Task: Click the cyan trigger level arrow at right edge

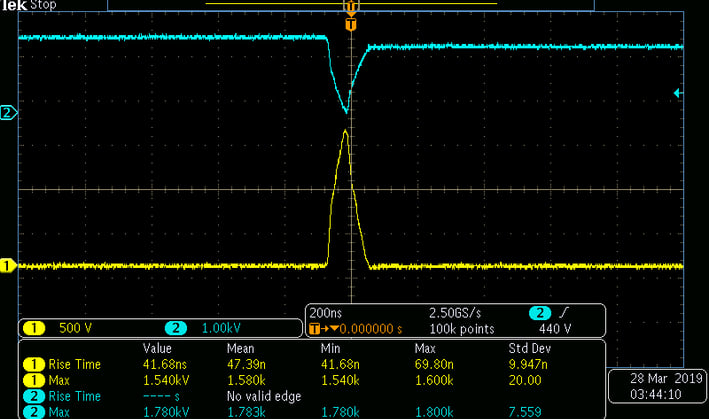Action: tap(677, 93)
